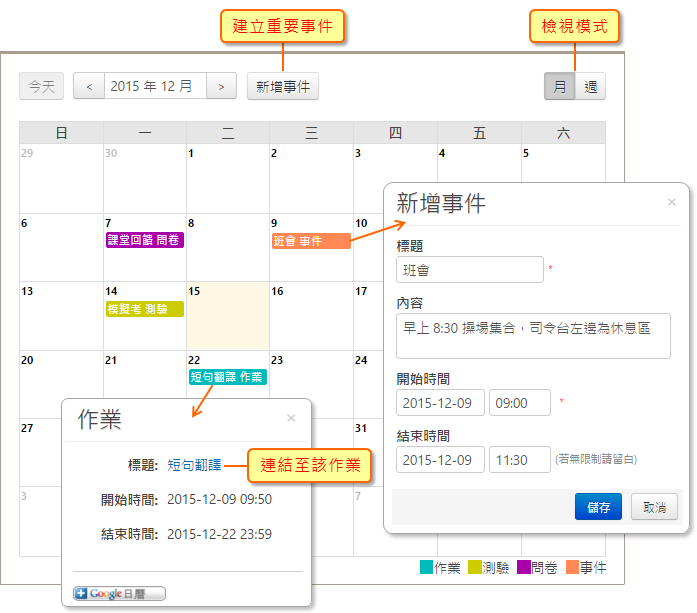Click the 標題 input field containing 班會
This screenshot has height=613, width=697.
point(469,270)
